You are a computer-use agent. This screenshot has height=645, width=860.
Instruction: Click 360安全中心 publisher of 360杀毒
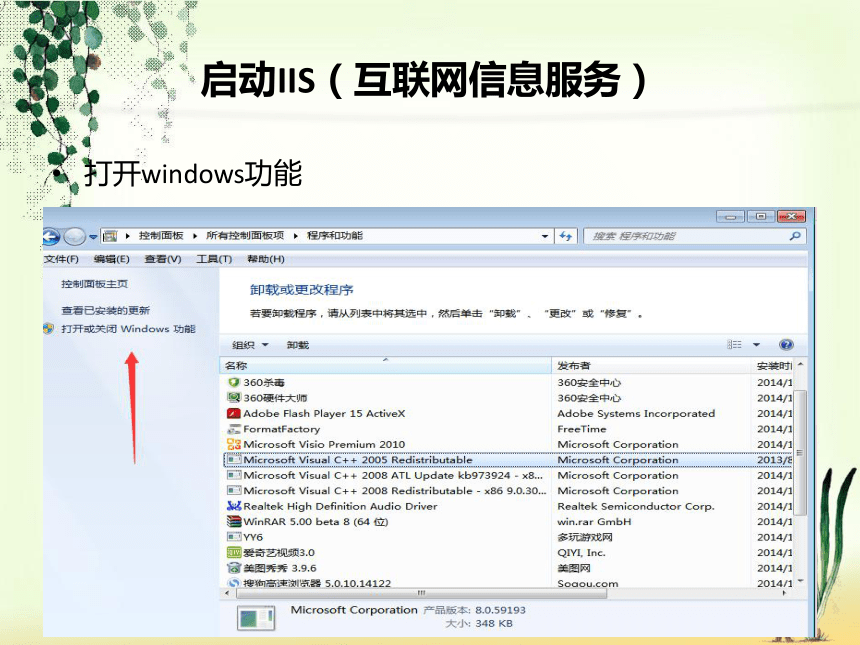click(589, 382)
